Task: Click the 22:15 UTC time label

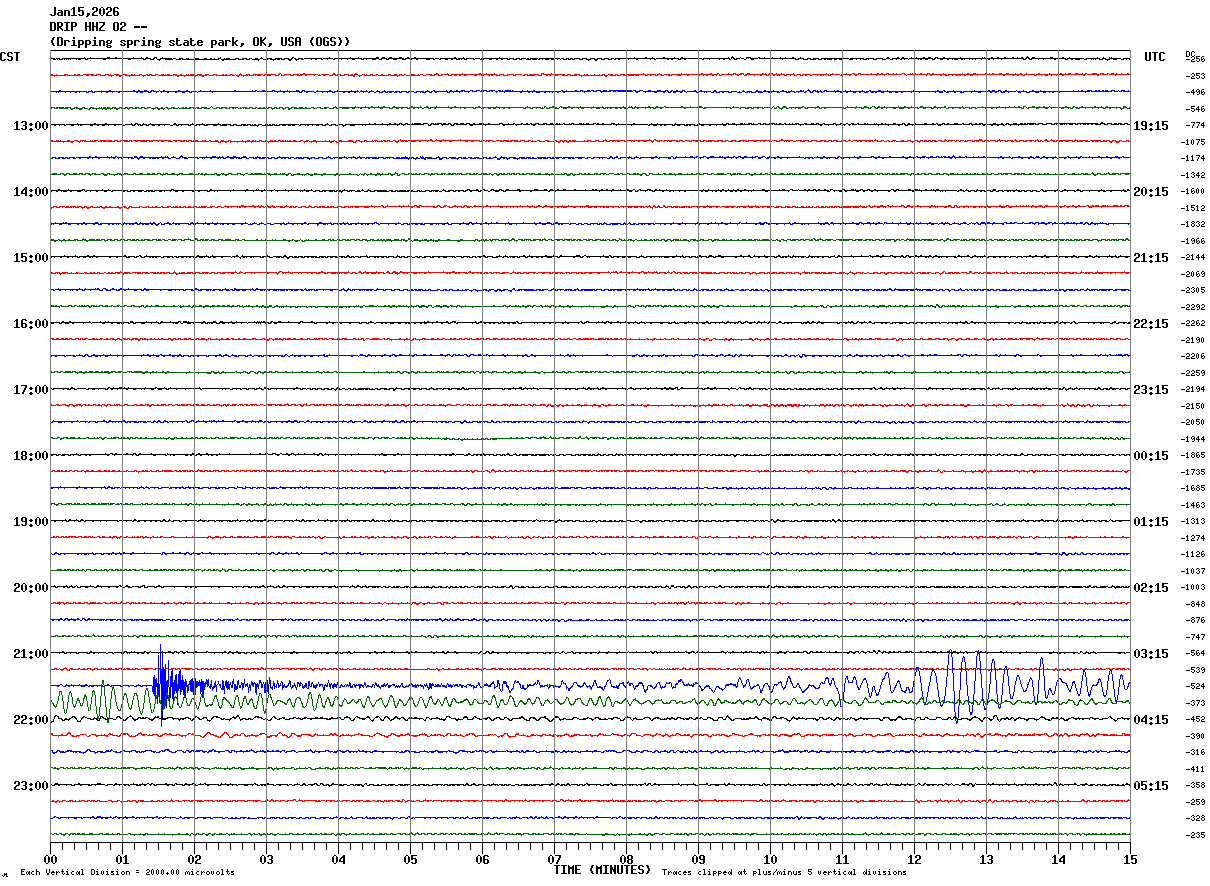Action: [x=1151, y=323]
